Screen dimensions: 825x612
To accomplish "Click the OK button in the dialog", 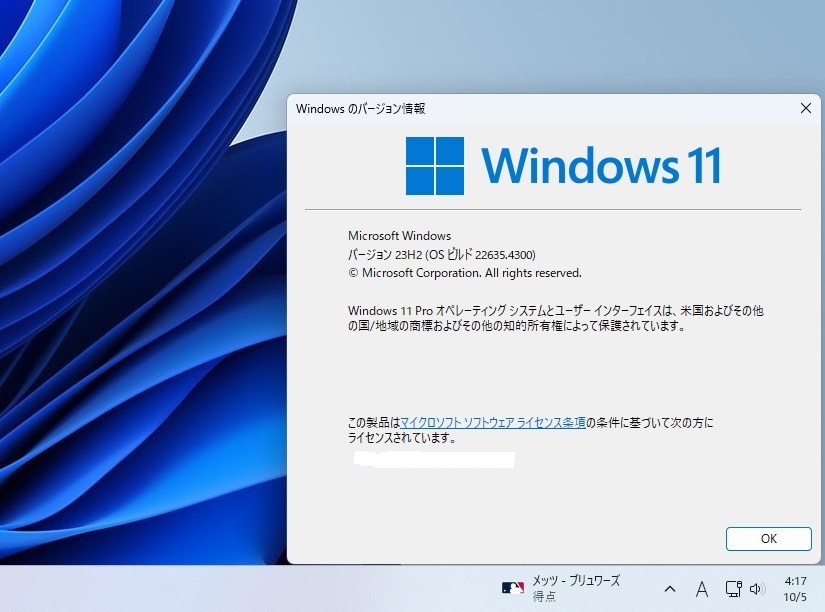I will click(x=768, y=538).
